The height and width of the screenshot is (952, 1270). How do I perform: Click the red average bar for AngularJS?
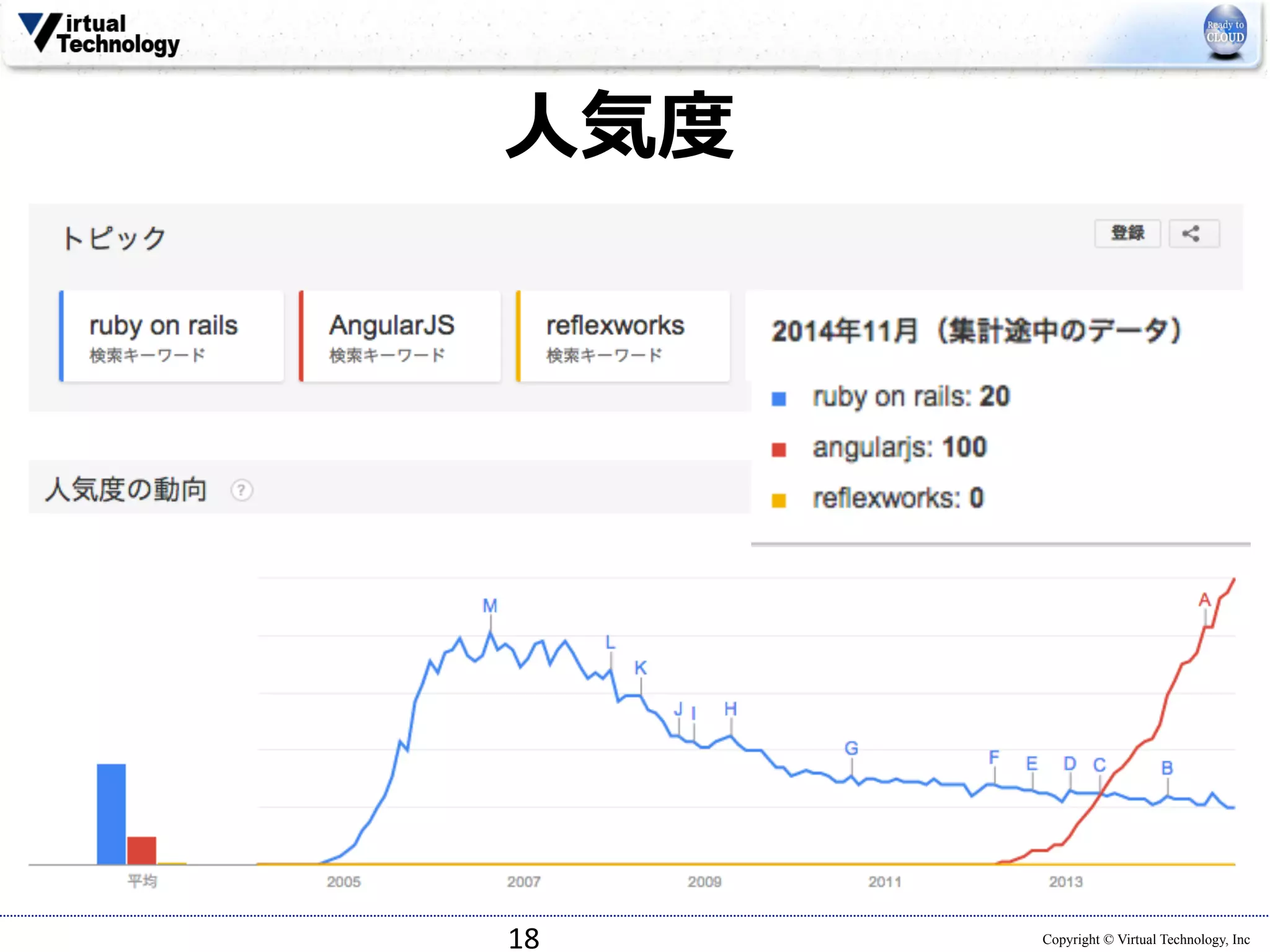click(x=141, y=850)
